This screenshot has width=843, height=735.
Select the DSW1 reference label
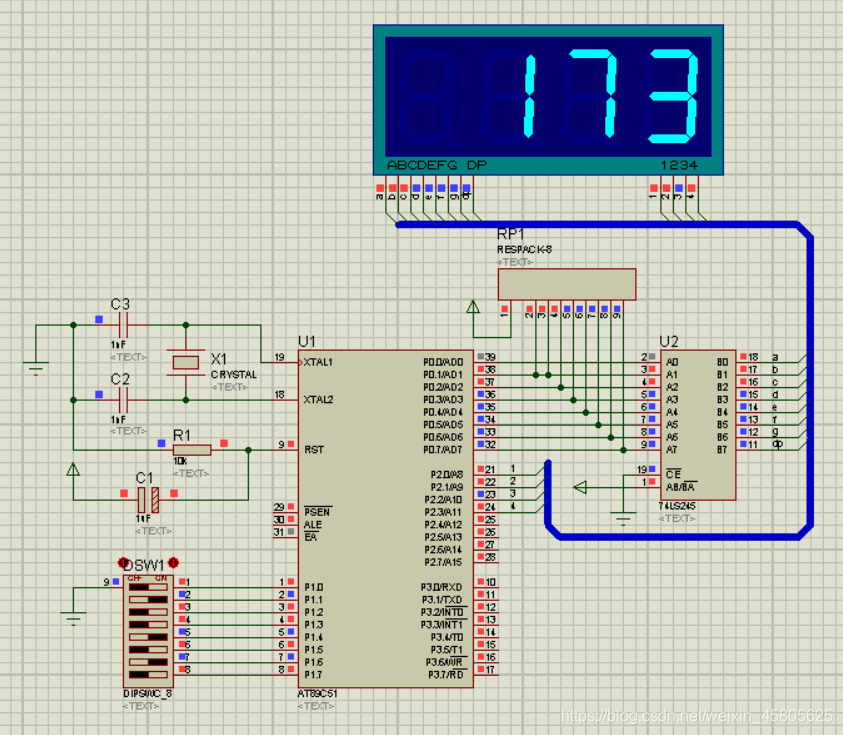point(144,566)
